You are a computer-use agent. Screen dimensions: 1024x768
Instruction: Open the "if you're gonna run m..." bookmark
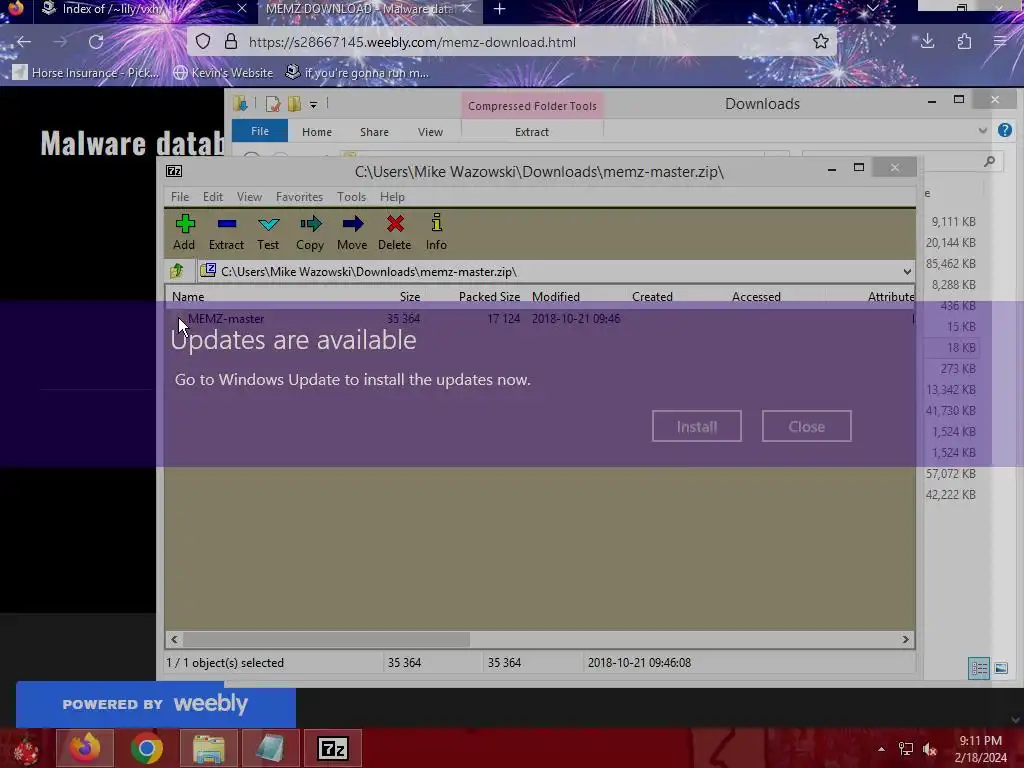pos(357,72)
